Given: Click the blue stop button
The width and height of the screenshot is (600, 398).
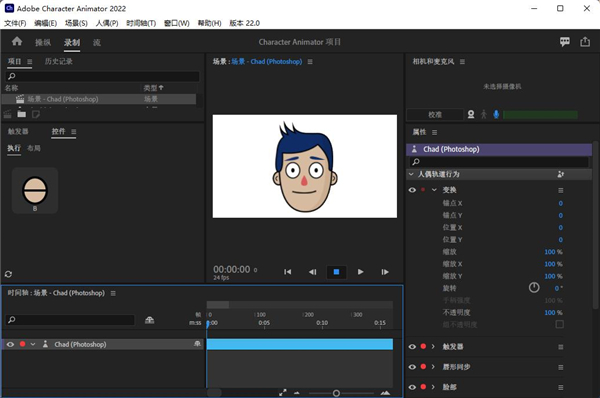Looking at the screenshot, I should (x=336, y=272).
